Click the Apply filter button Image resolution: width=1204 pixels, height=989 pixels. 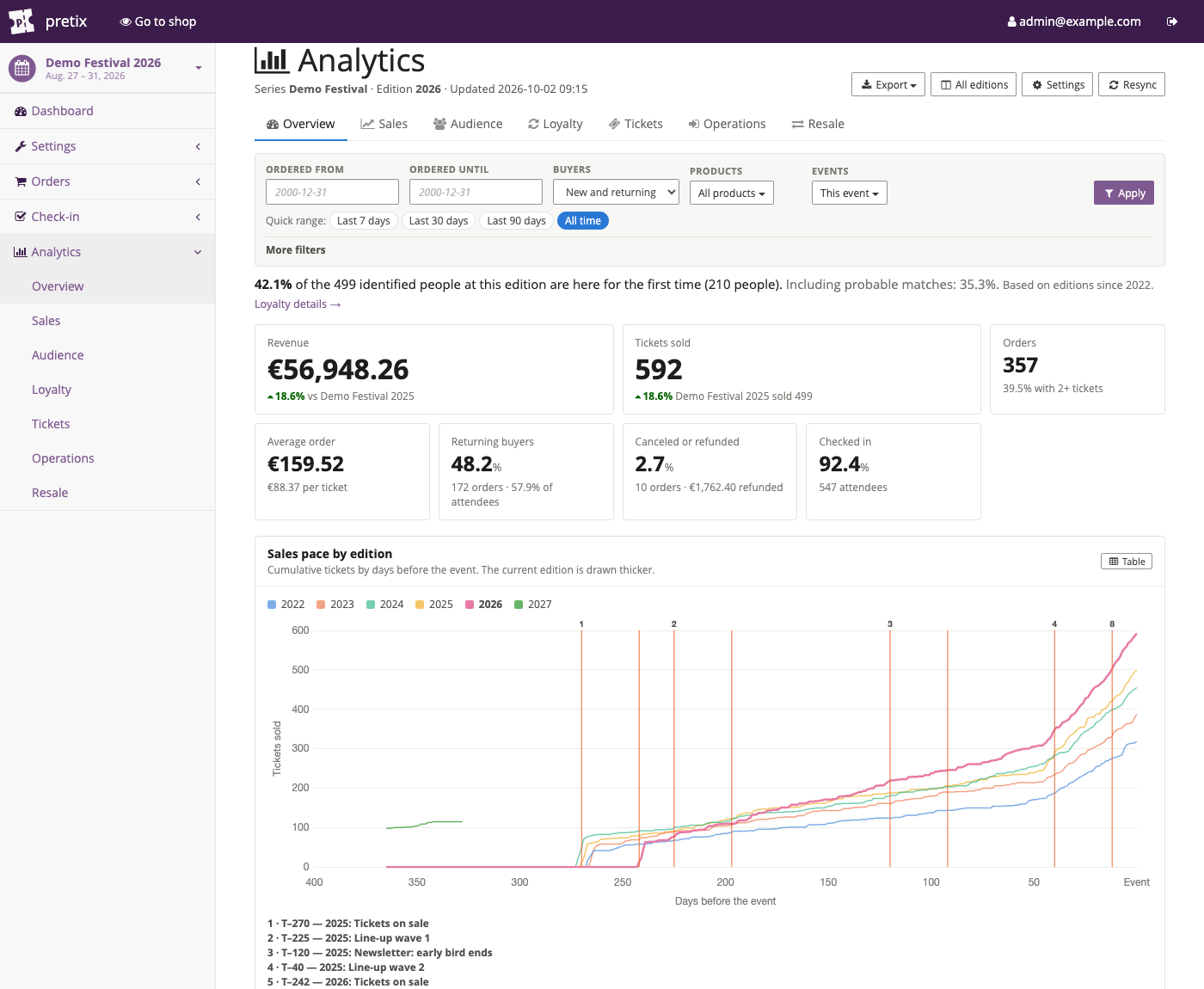coord(1124,193)
